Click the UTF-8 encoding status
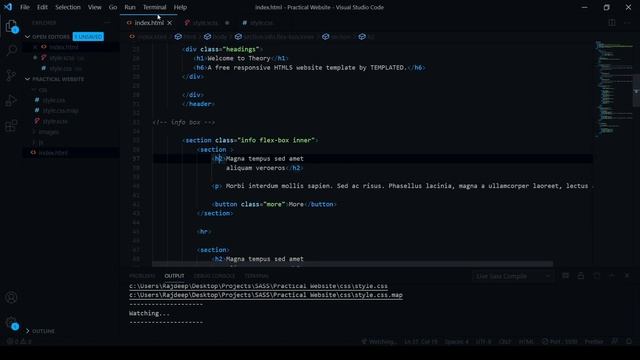This screenshot has height=360, width=640. click(484, 342)
